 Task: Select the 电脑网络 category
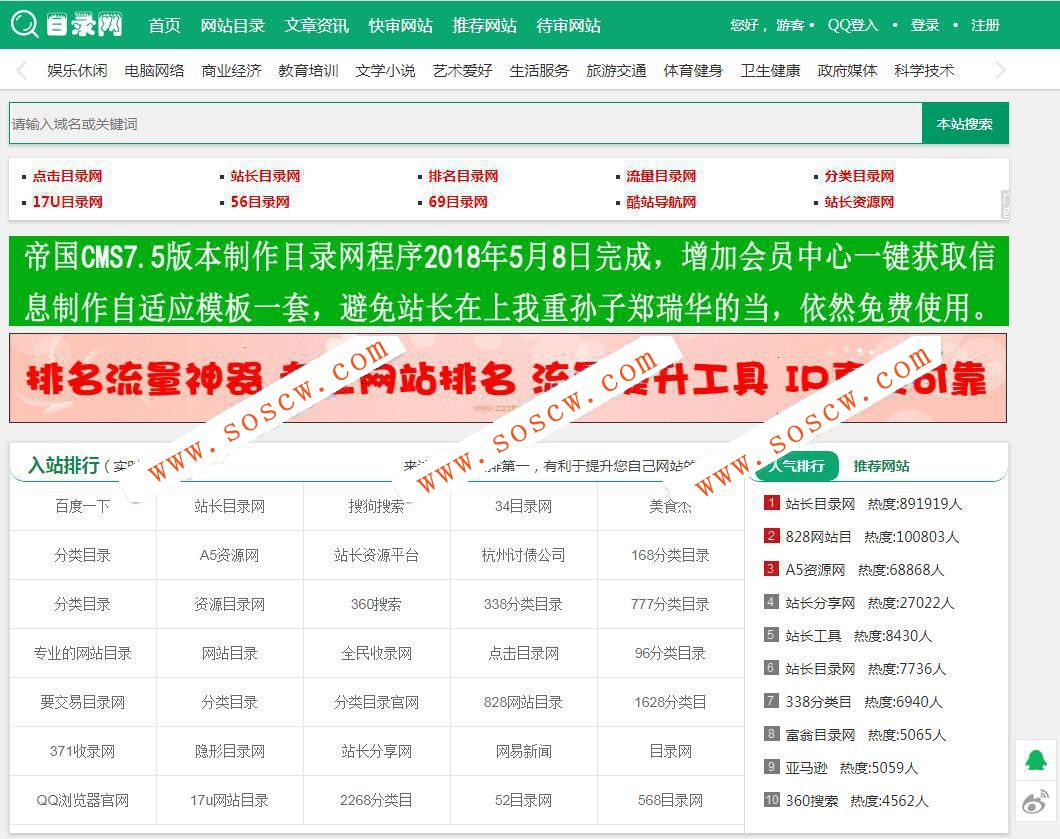(x=154, y=70)
